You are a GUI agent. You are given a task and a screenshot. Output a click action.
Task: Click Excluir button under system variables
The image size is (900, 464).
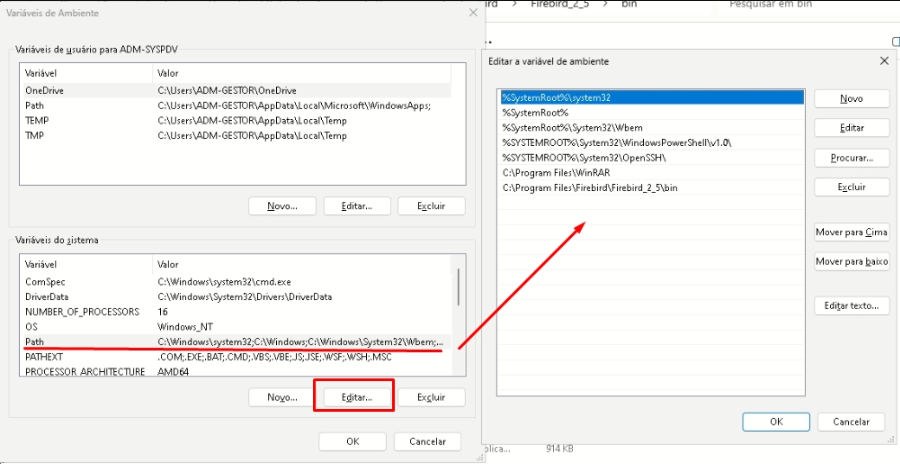click(x=431, y=397)
